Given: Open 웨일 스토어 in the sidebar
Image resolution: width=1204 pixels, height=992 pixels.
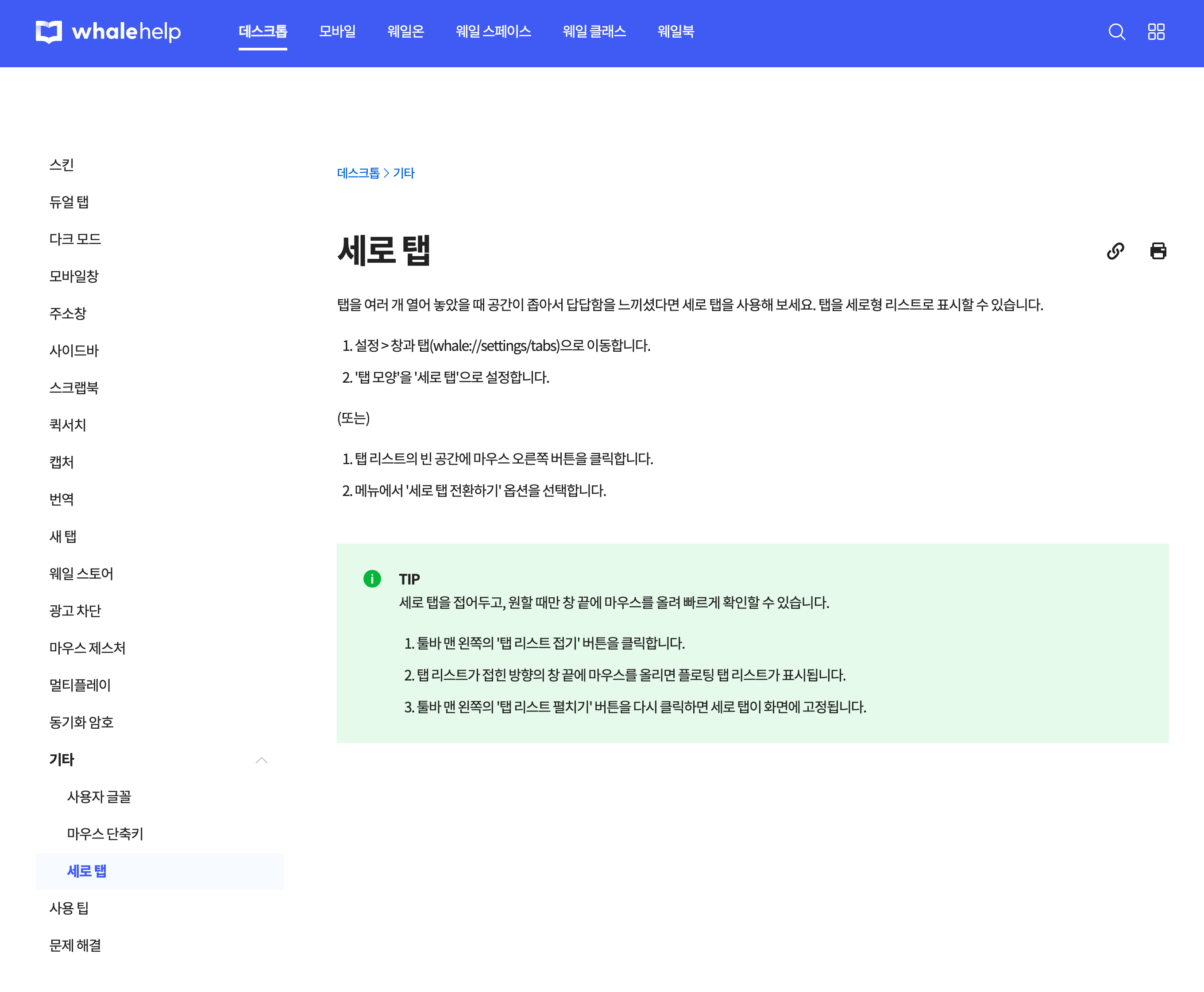Looking at the screenshot, I should point(82,574).
